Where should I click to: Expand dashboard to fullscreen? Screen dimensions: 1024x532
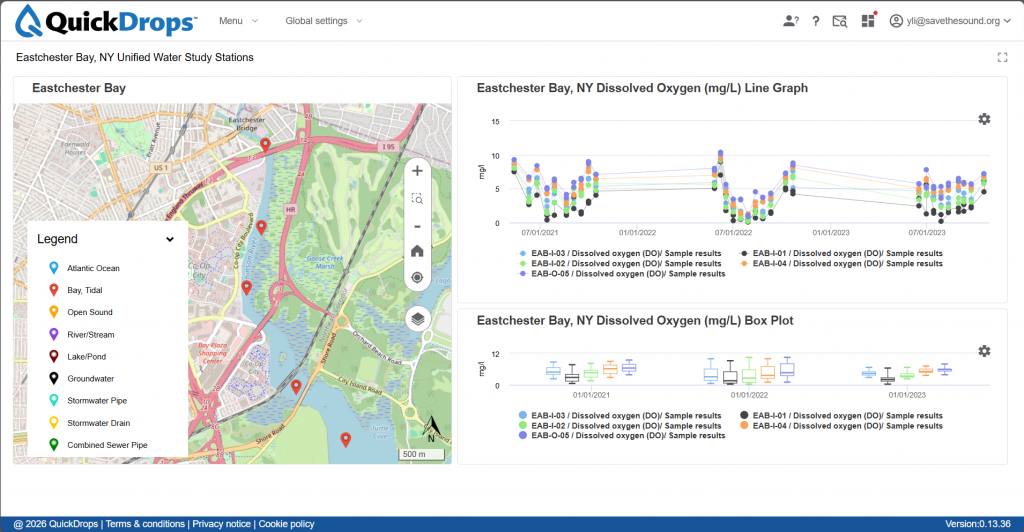[x=1002, y=57]
